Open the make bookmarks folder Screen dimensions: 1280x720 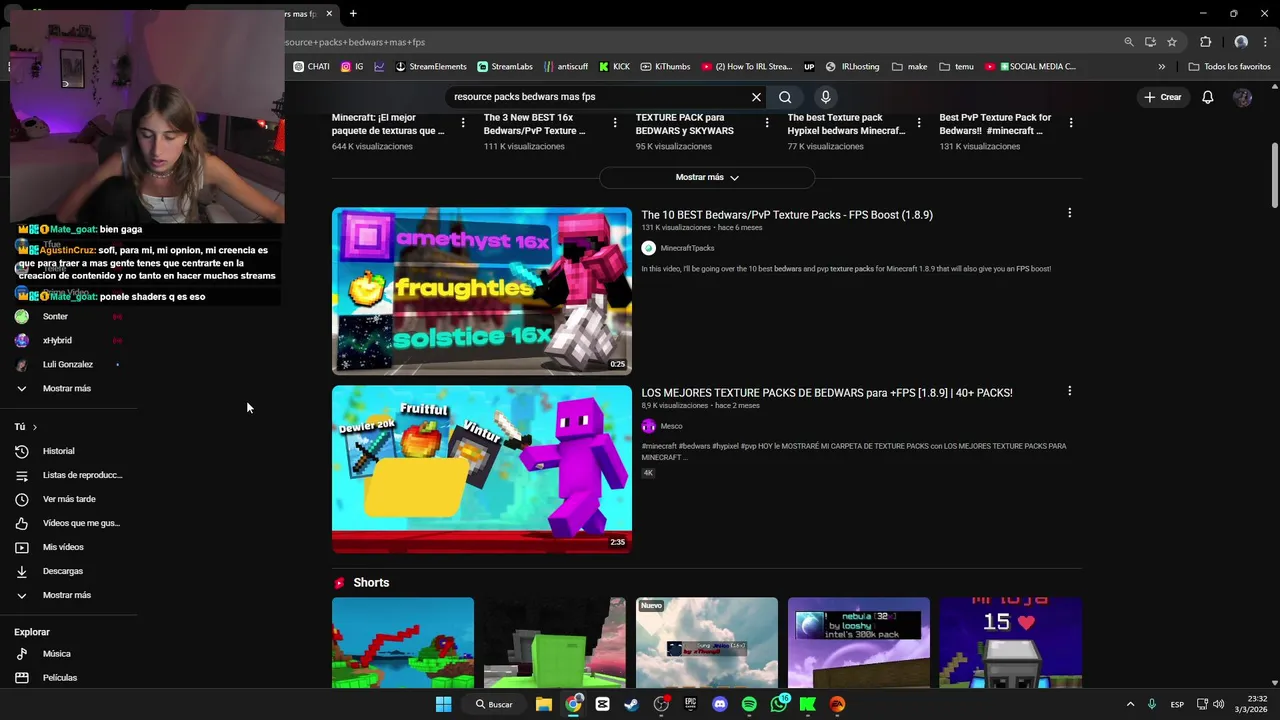[x=910, y=67]
